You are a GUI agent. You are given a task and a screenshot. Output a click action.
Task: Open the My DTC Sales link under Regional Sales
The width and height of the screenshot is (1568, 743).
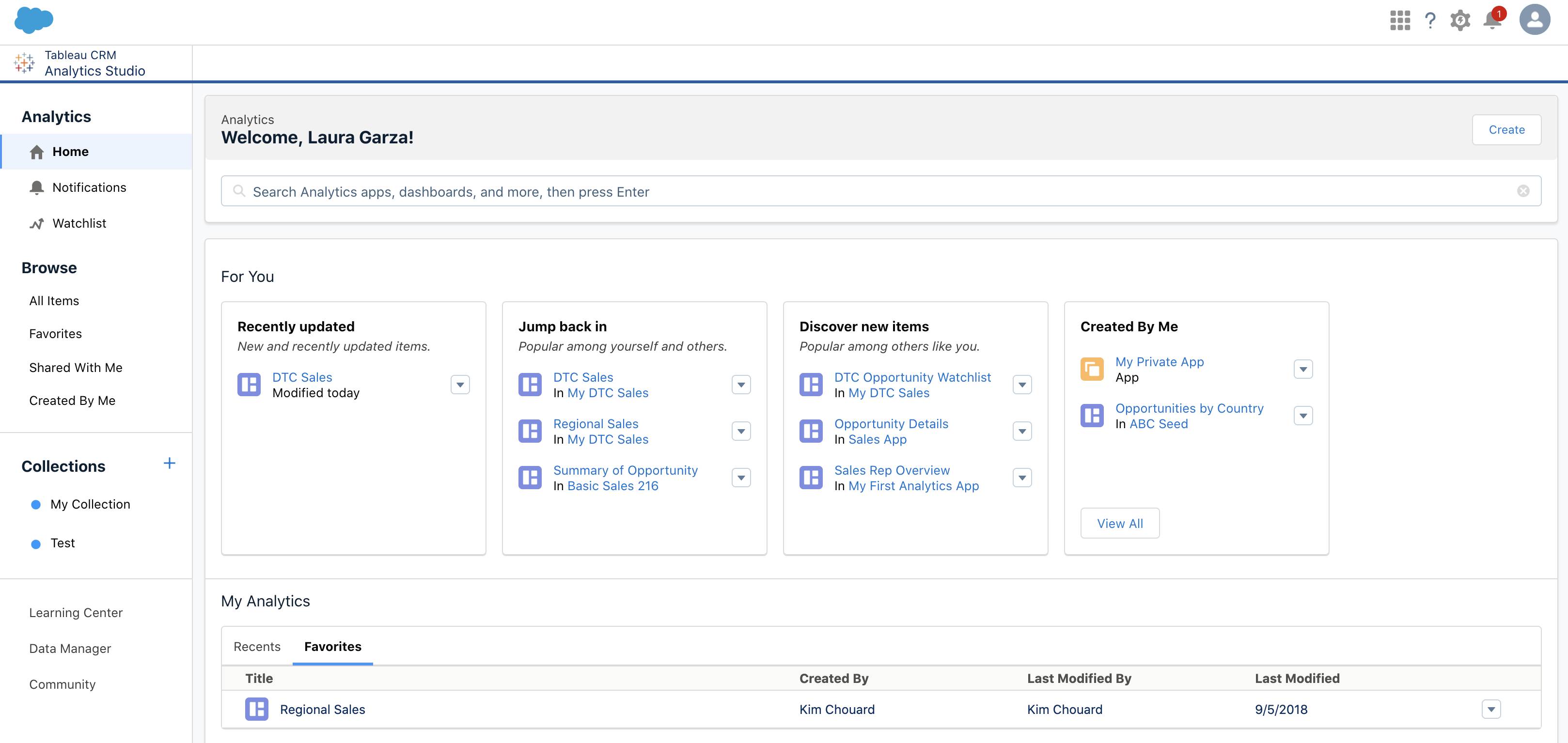pos(608,439)
